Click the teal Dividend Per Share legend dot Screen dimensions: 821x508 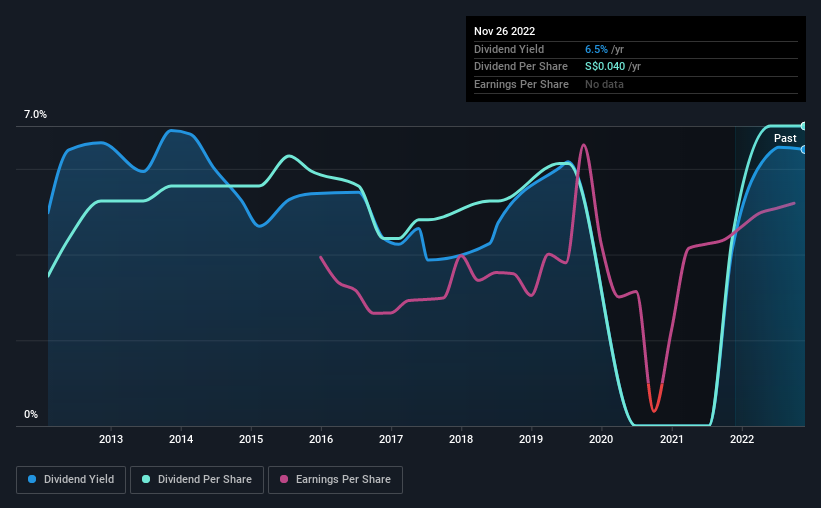coord(146,479)
